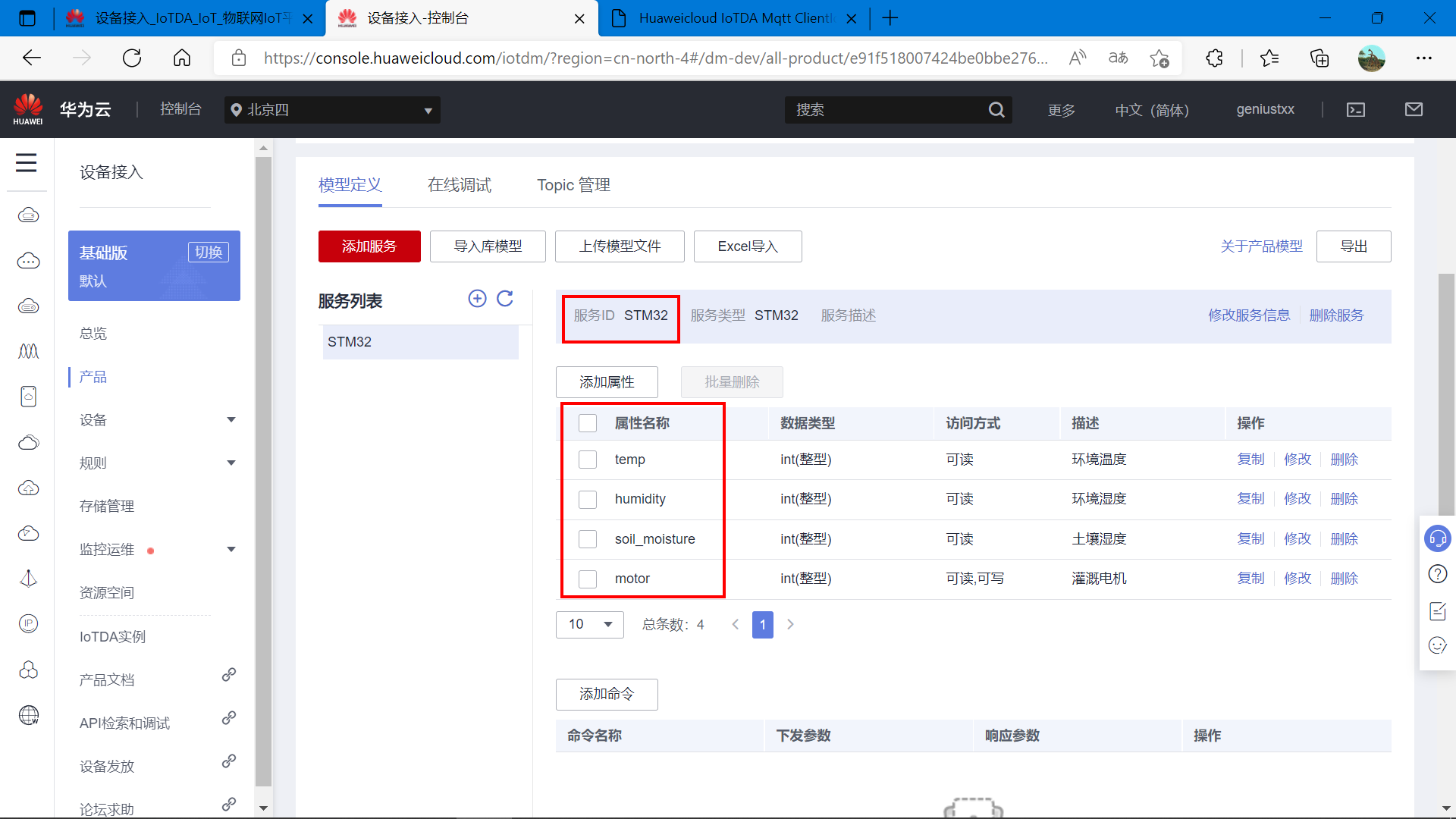
Task: Go to browser home page
Action: coord(182,58)
